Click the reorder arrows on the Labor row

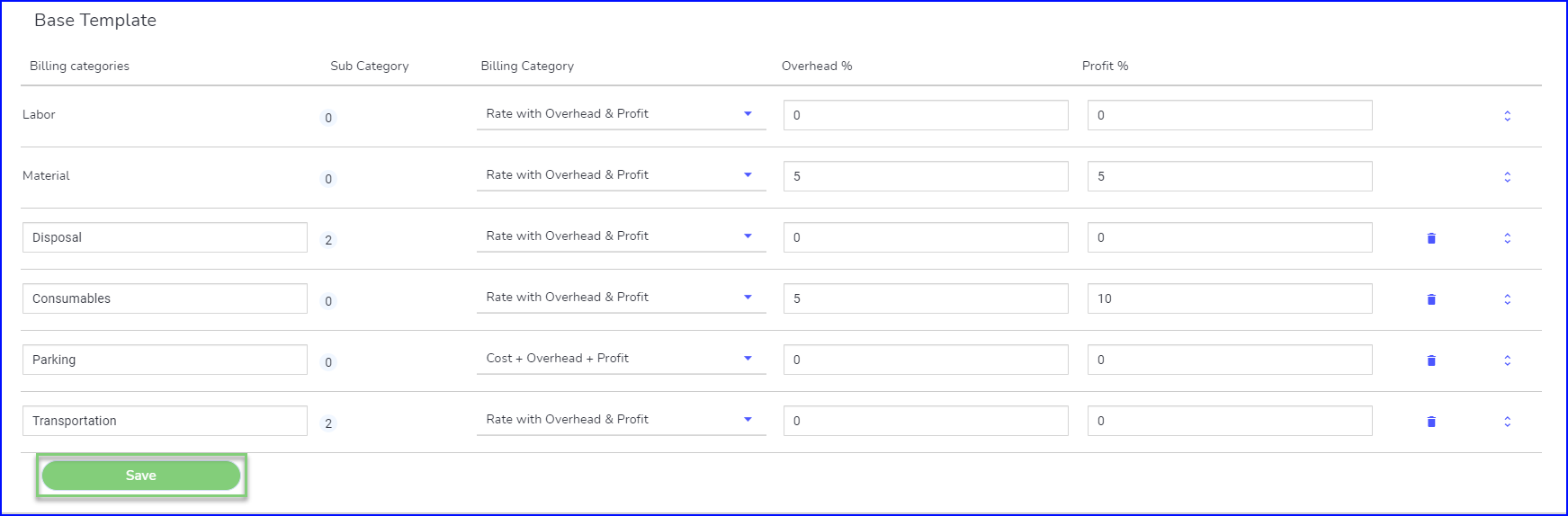1508,116
